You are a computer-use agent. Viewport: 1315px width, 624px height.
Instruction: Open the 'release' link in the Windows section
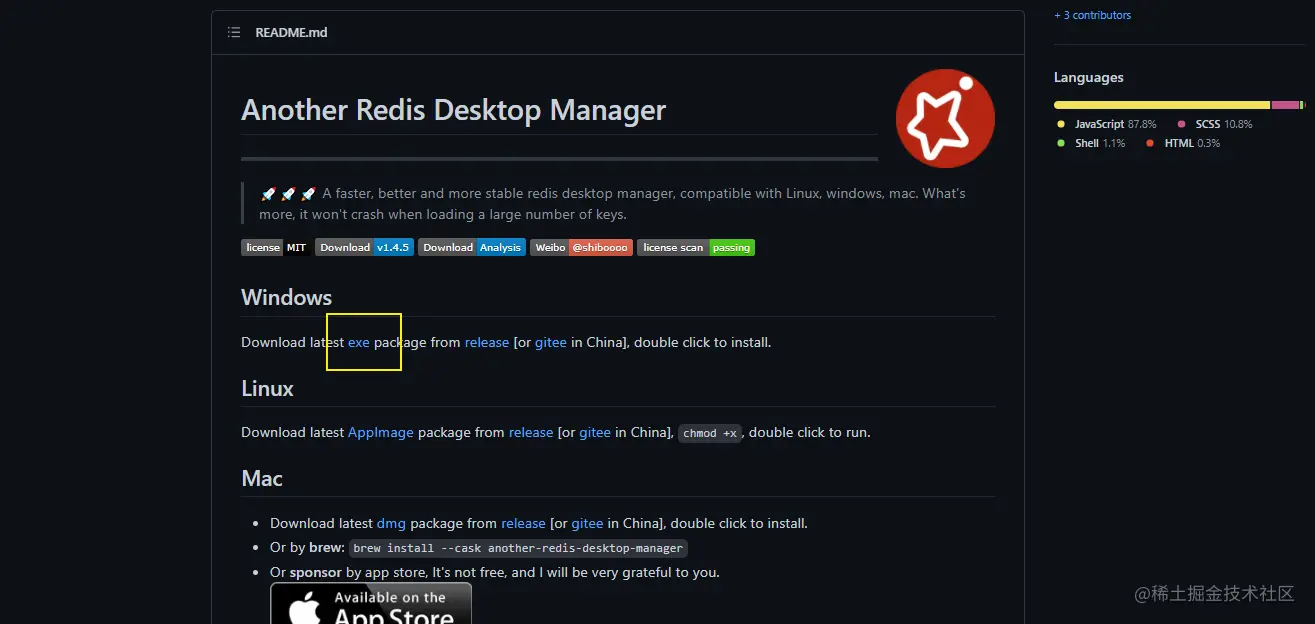tap(487, 342)
